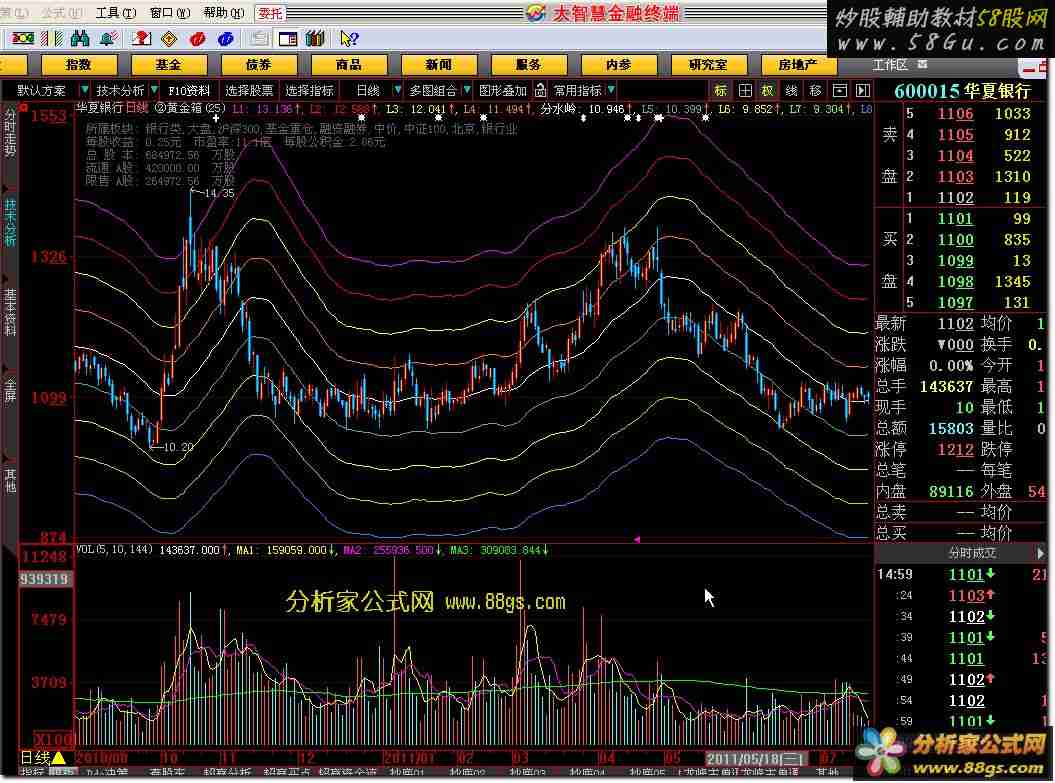Toggle the 线 drawing-line button
1055x783 pixels.
click(791, 90)
